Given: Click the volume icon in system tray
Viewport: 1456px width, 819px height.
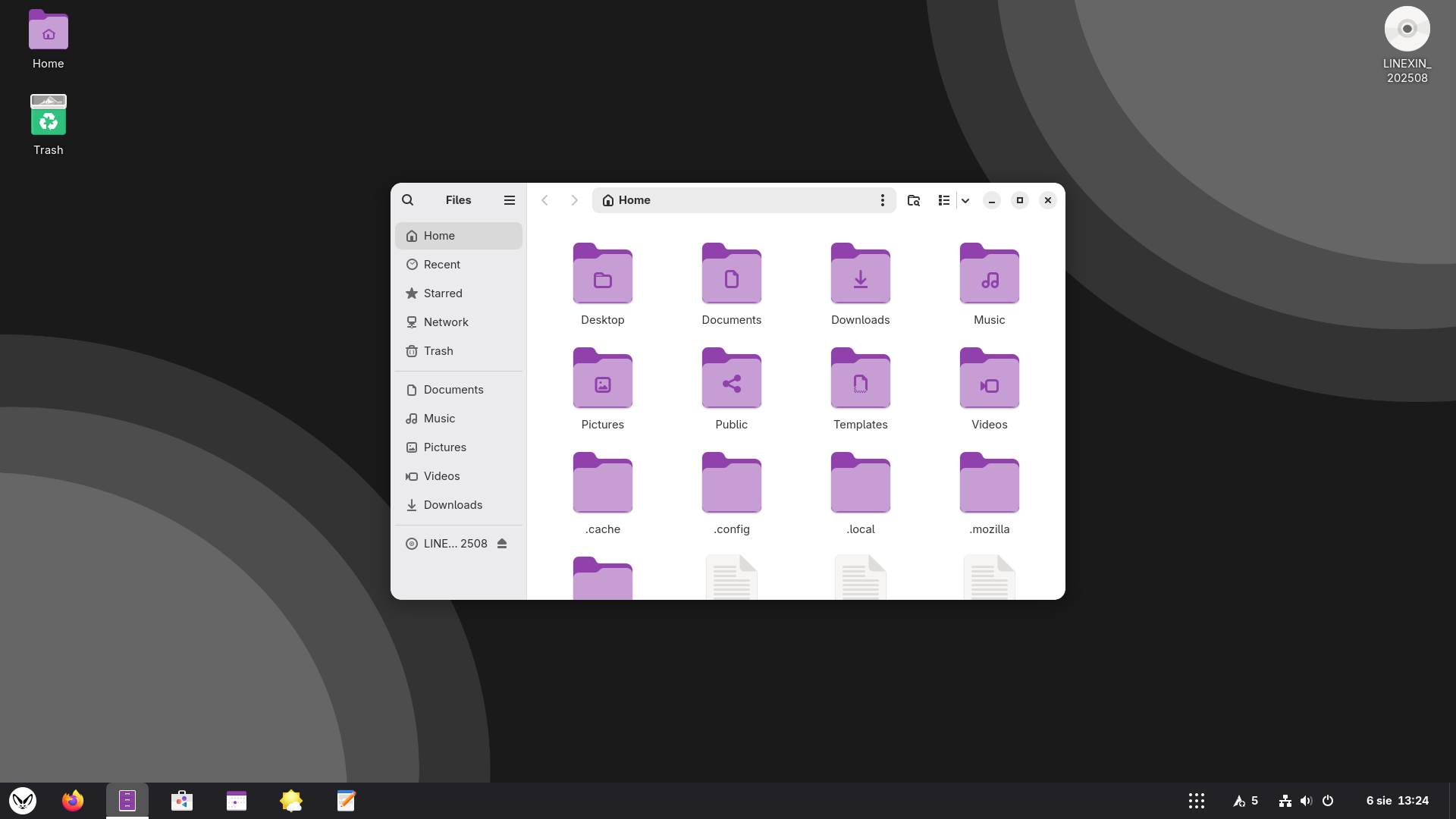Looking at the screenshot, I should point(1306,801).
